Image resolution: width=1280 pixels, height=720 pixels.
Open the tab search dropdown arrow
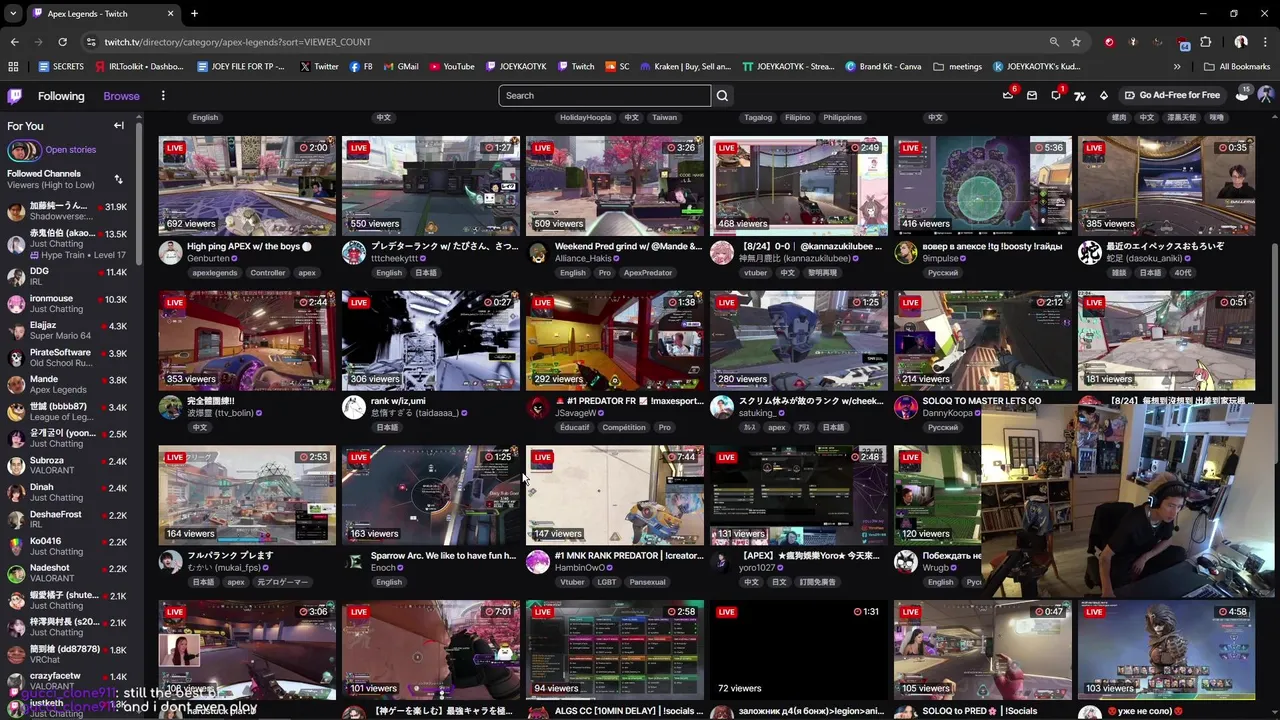(x=12, y=14)
